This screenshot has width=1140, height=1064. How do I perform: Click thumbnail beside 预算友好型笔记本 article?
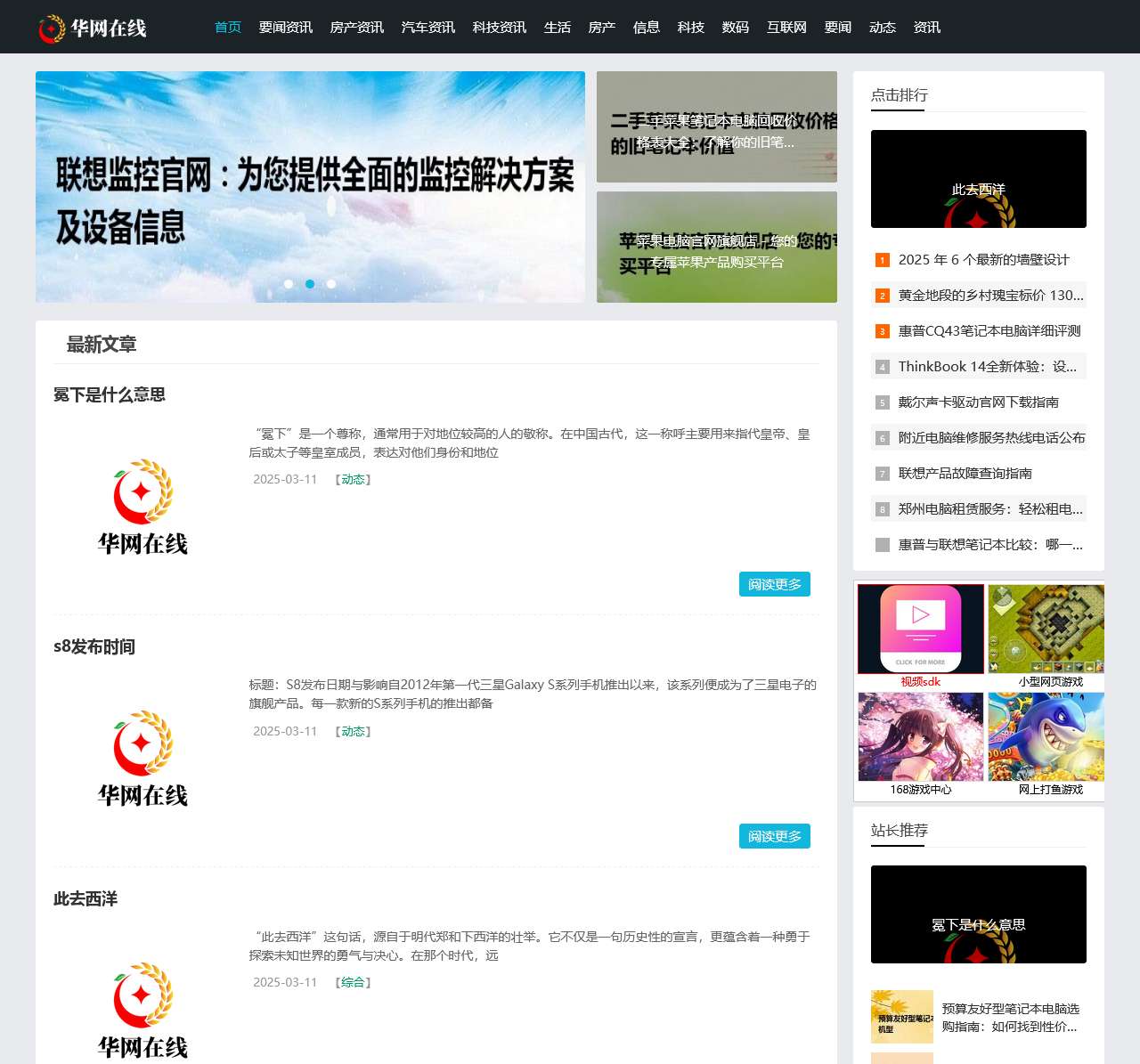coord(902,1017)
